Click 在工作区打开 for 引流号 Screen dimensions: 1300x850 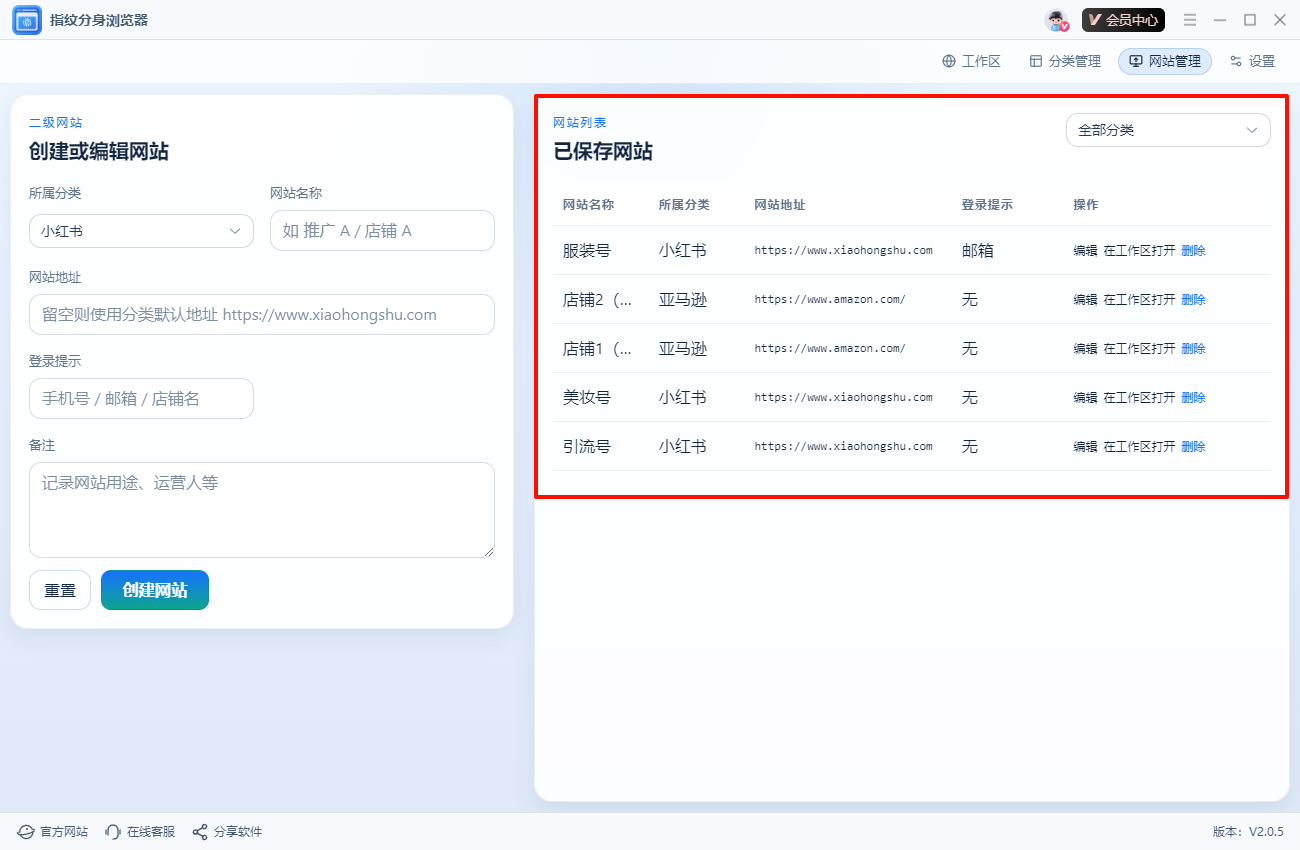[1139, 447]
